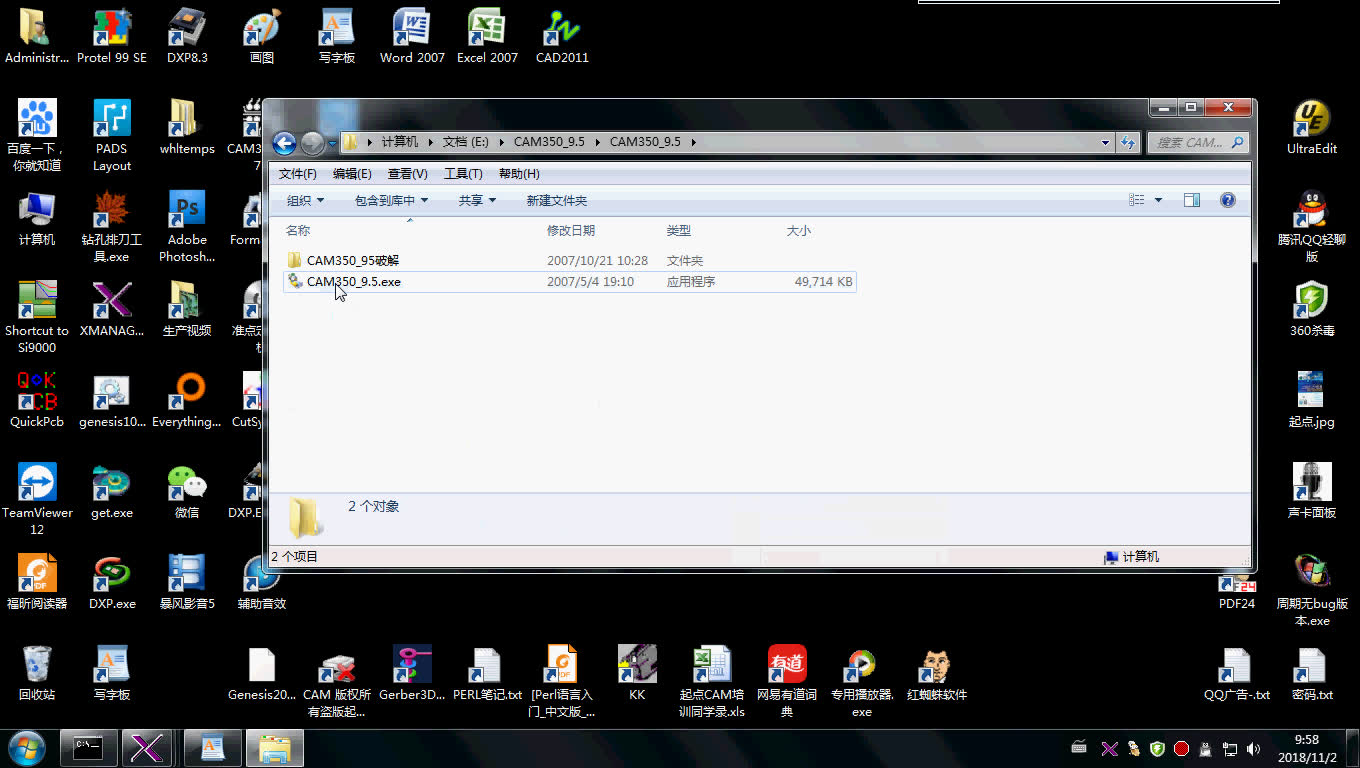Launch the Everything search shortcut

click(187, 401)
